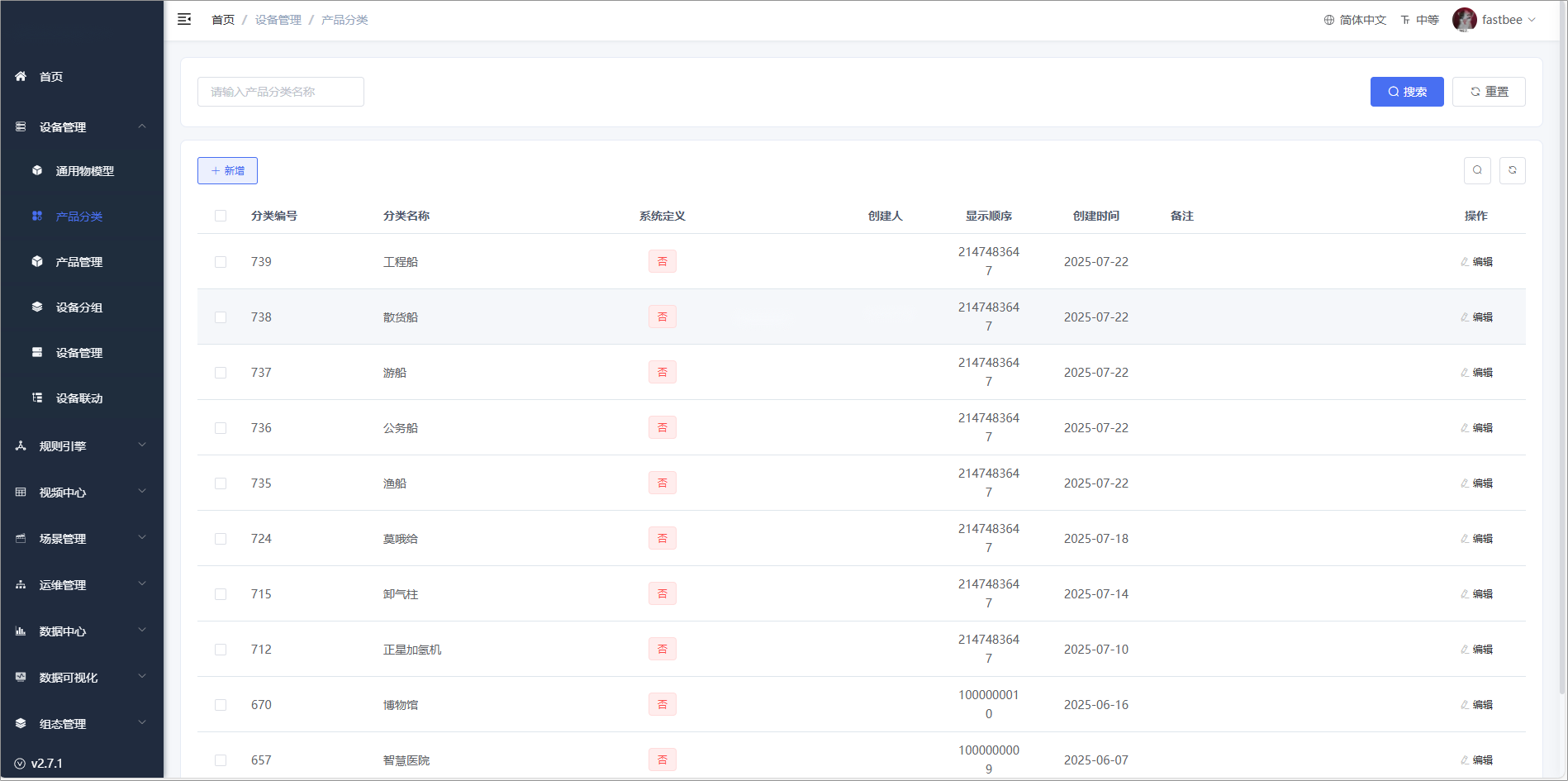Click the vertical page scrollbar
The width and height of the screenshot is (1568, 781).
click(1561, 331)
